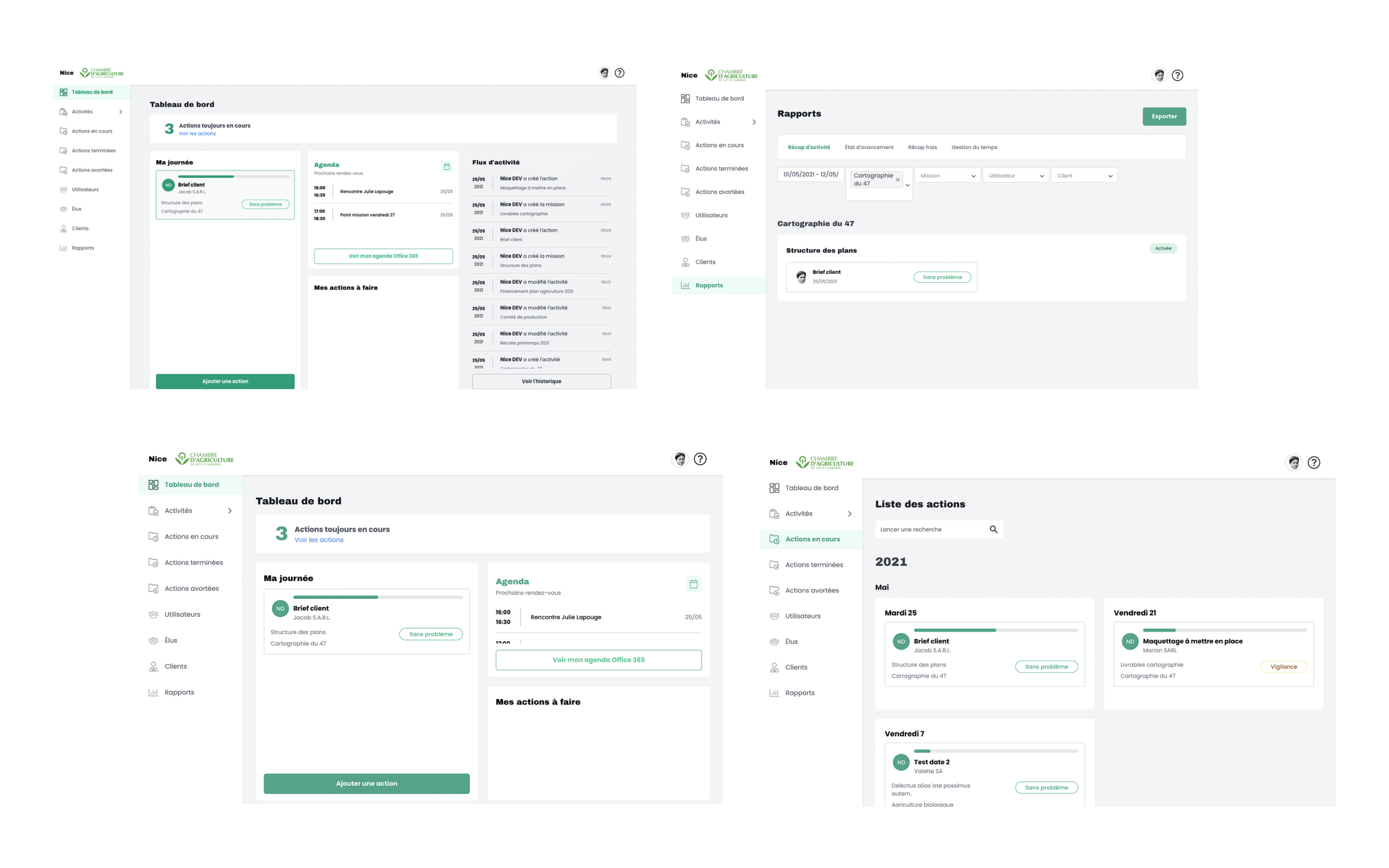Viewport: 1389px width, 868px height.
Task: Click Actions terminées icon in bottom-left sidebar
Action: (x=153, y=563)
